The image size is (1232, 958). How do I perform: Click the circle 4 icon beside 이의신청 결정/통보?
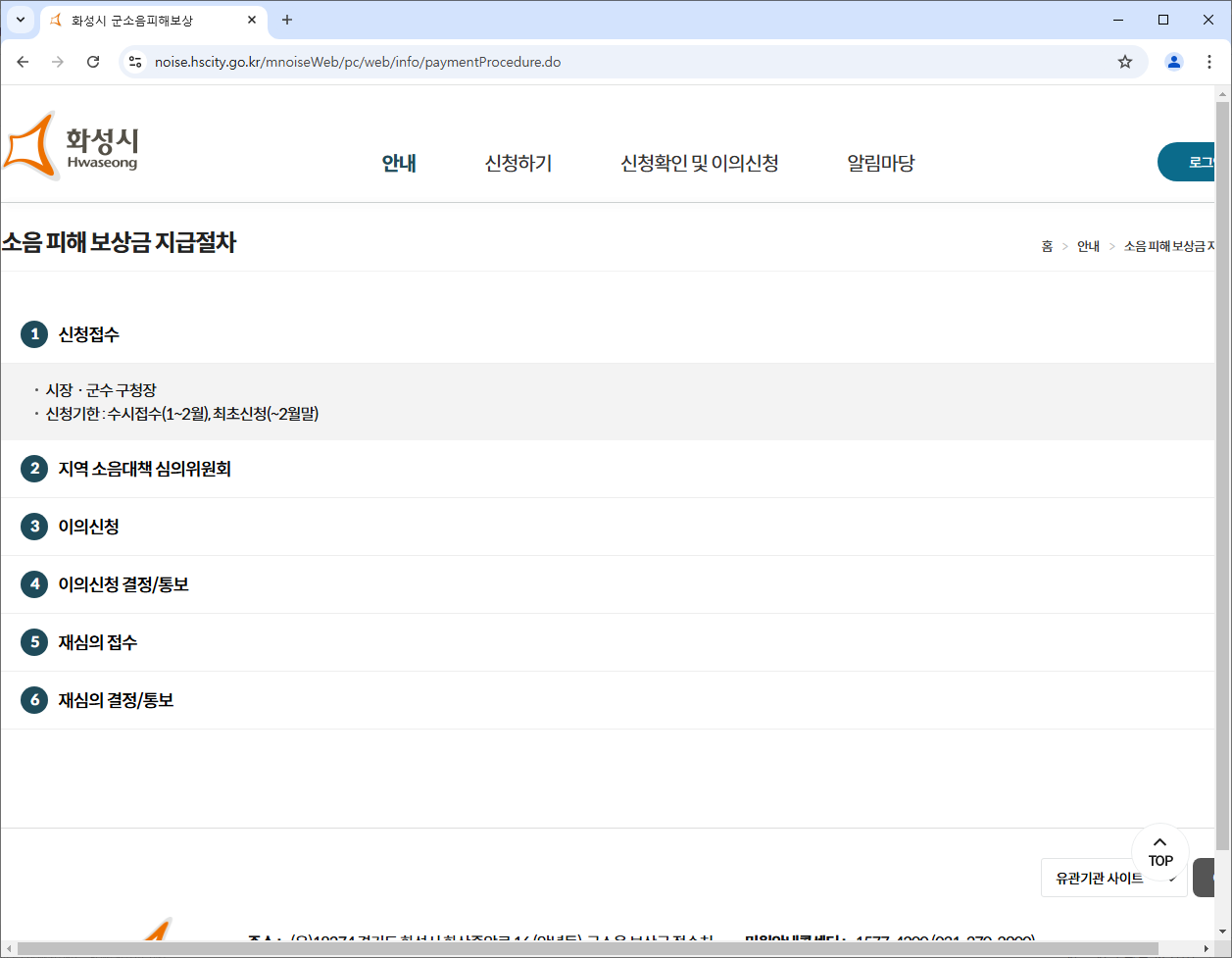coord(35,583)
